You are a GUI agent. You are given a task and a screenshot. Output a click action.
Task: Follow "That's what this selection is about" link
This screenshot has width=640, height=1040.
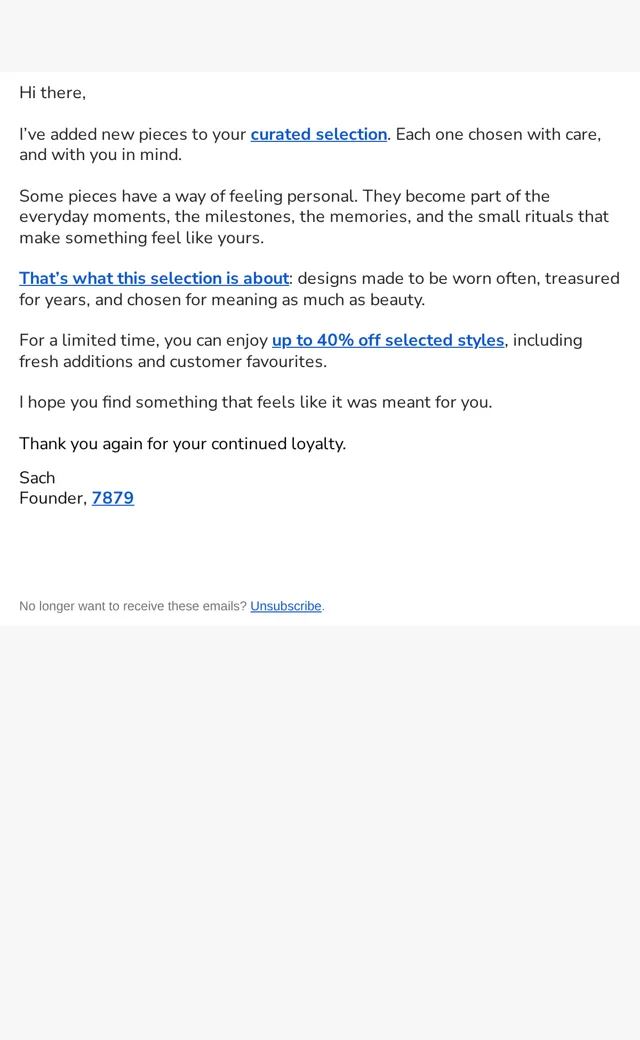click(154, 279)
